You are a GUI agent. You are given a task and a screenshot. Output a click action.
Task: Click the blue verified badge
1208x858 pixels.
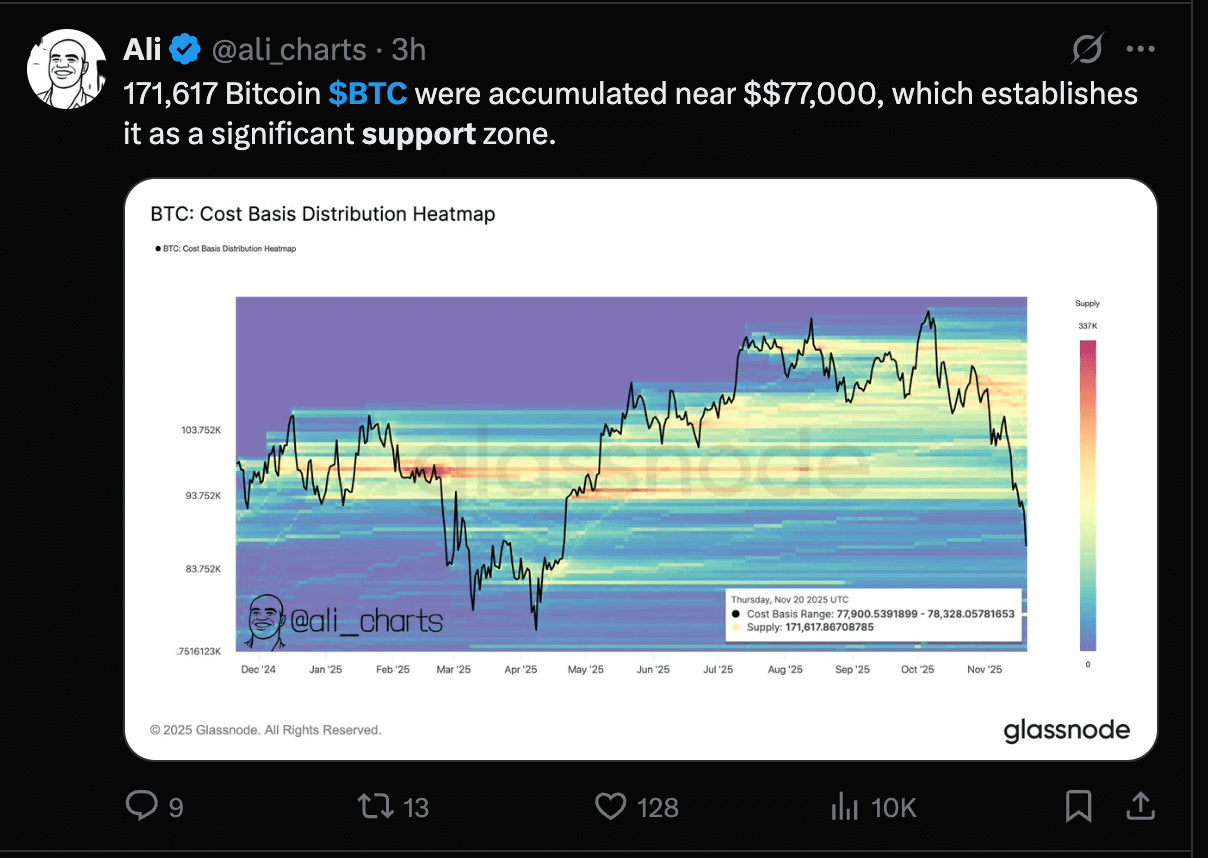point(185,48)
